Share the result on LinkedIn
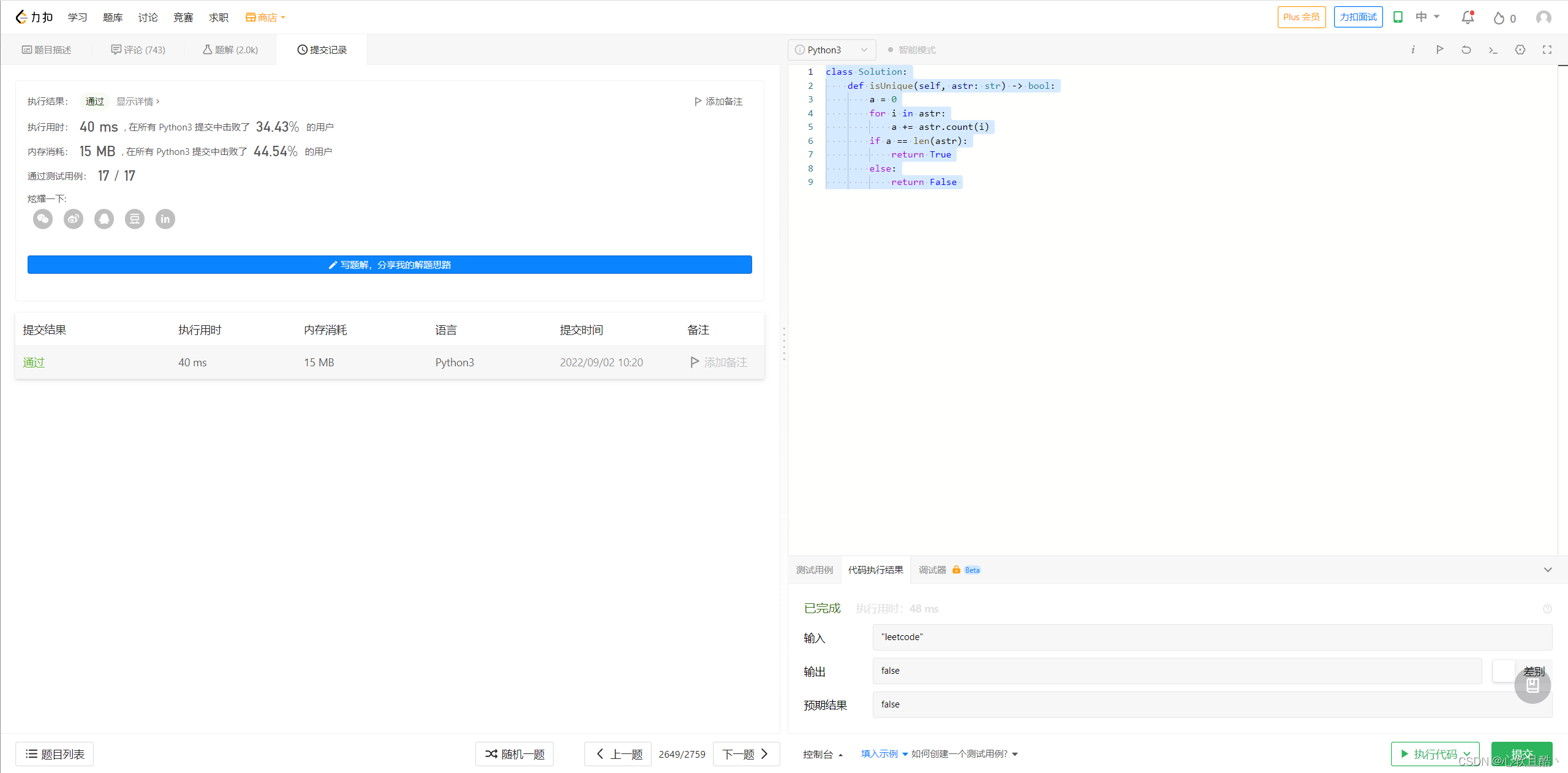 165,219
